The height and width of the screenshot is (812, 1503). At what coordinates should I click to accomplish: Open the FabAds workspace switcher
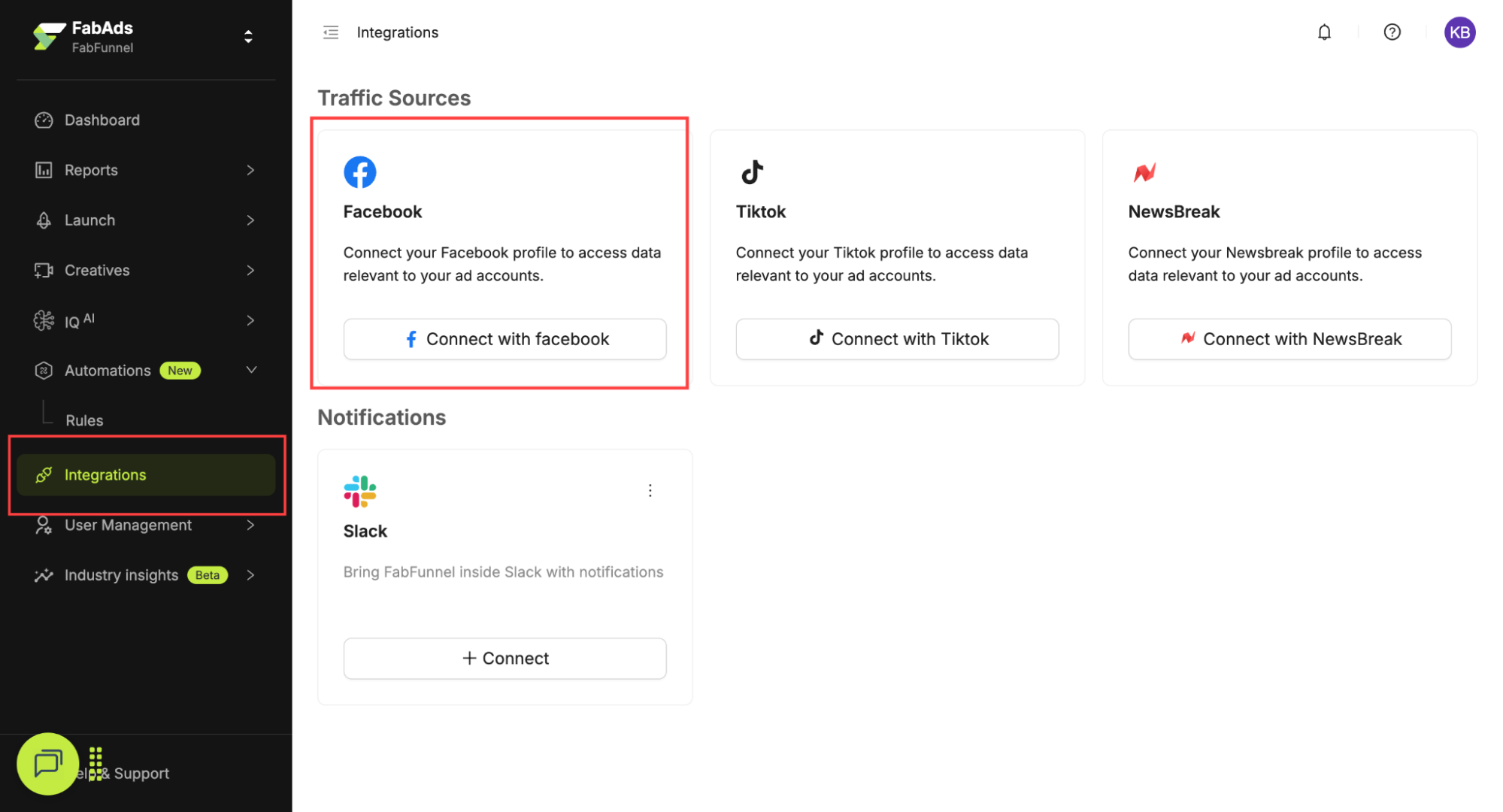[x=248, y=37]
